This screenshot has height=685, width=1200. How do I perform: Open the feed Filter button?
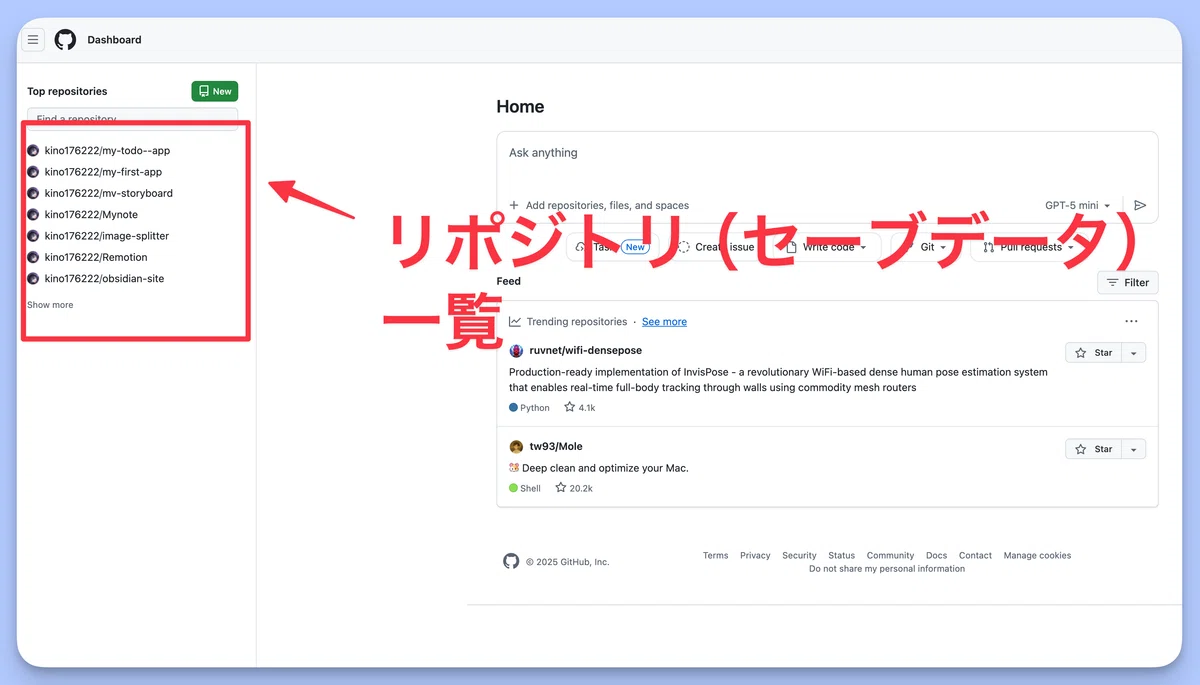pos(1128,283)
